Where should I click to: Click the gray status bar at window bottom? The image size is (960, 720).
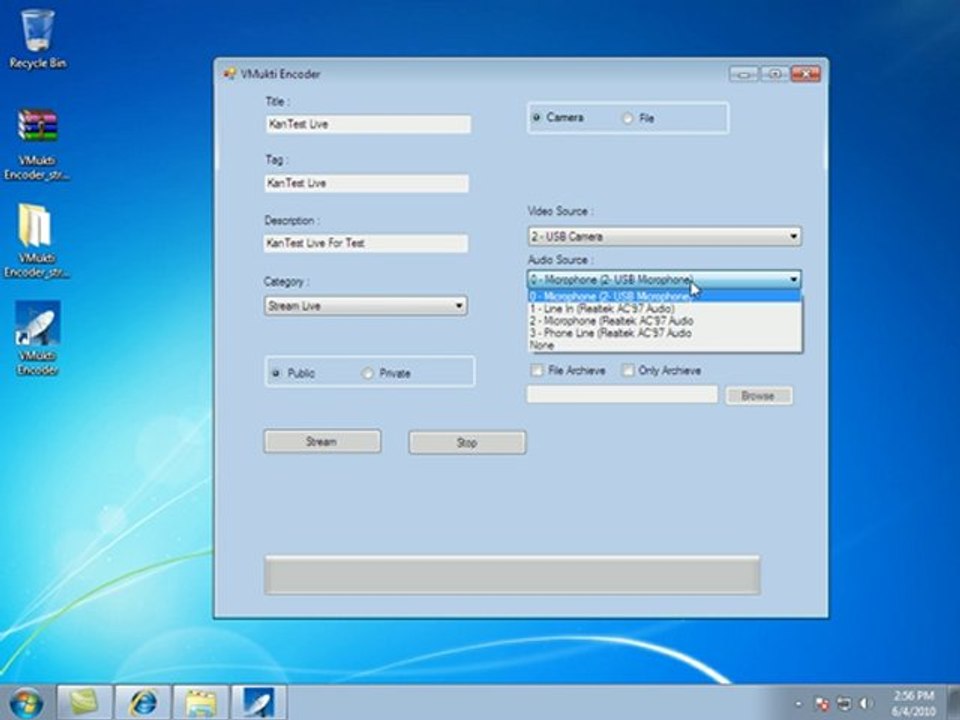coord(512,575)
